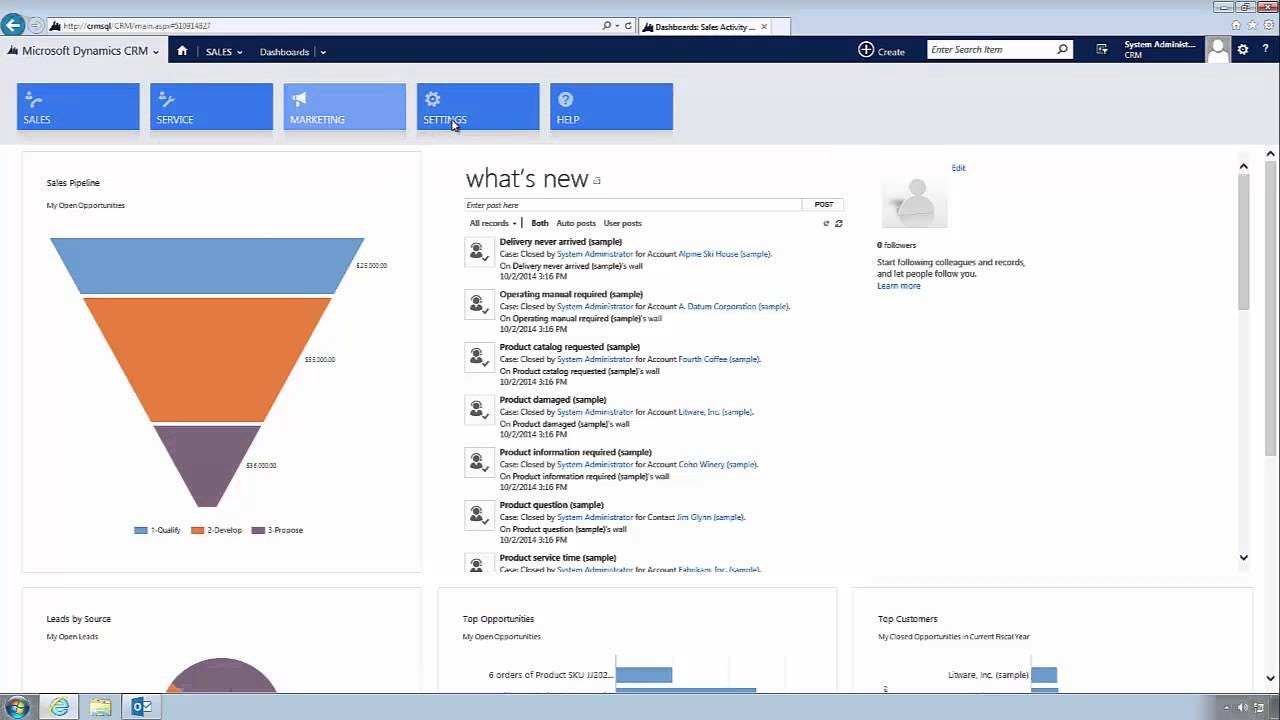This screenshot has height=720, width=1280.
Task: Go to CRM home icon
Action: click(182, 51)
